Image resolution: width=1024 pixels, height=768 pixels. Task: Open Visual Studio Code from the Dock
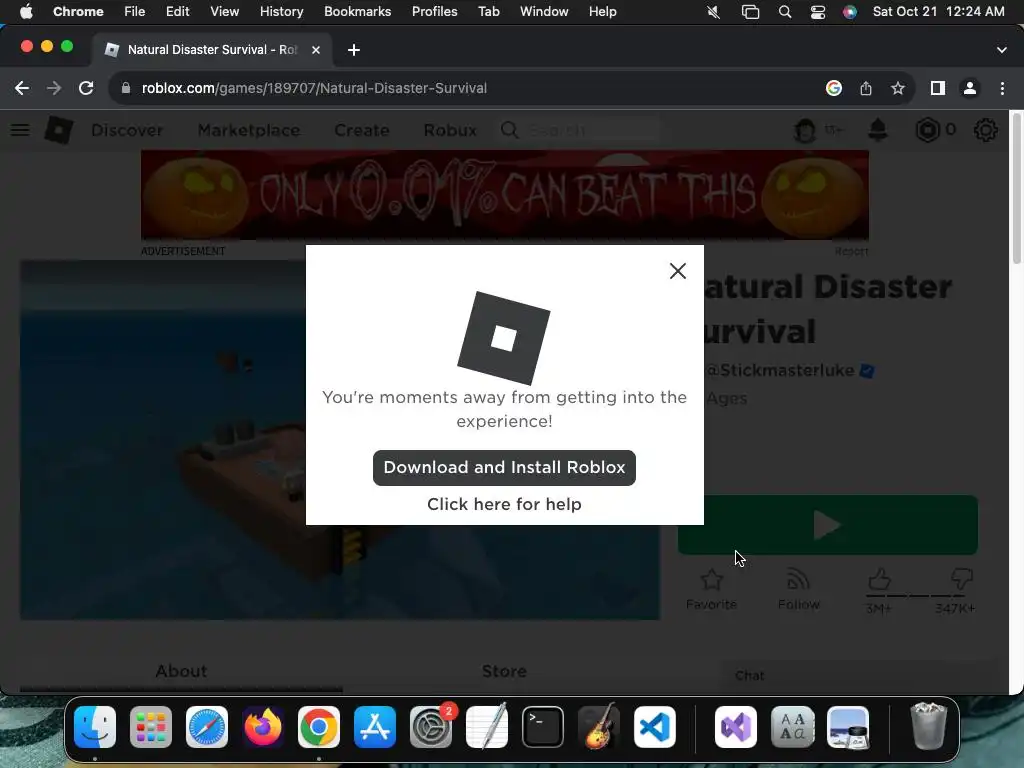654,727
